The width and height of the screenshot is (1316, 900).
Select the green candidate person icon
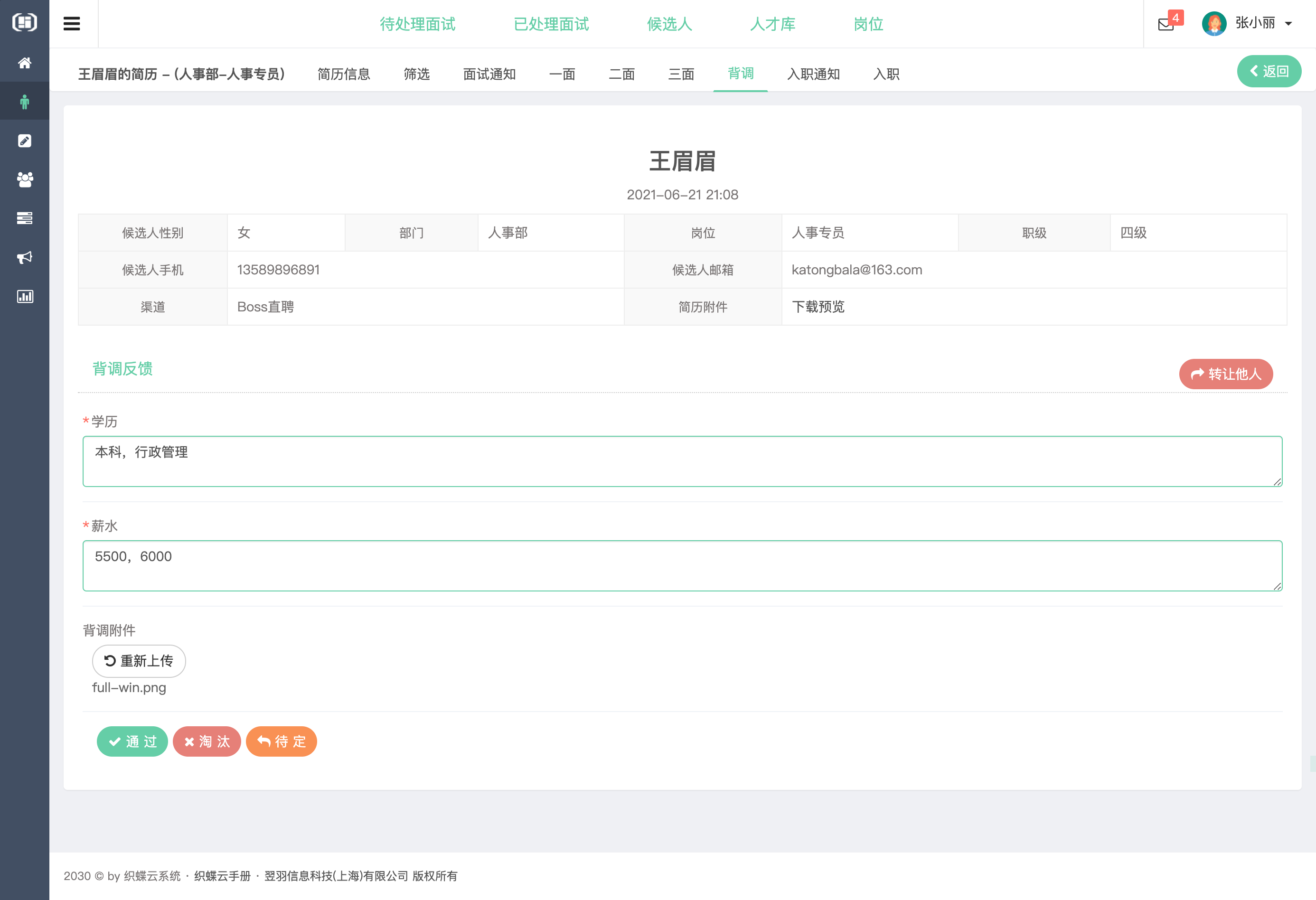[24, 100]
